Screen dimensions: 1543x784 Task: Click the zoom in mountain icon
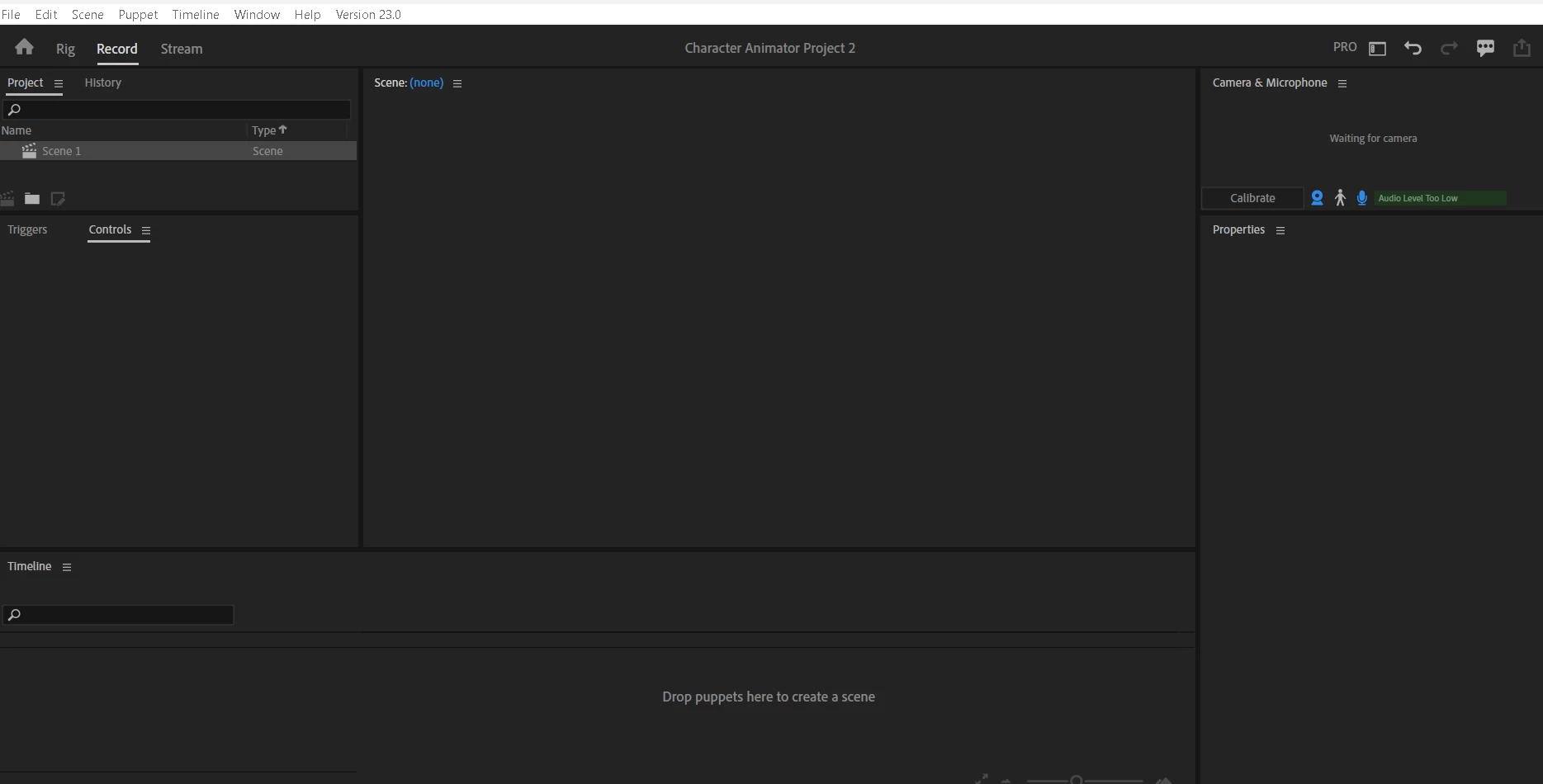pos(1164,780)
